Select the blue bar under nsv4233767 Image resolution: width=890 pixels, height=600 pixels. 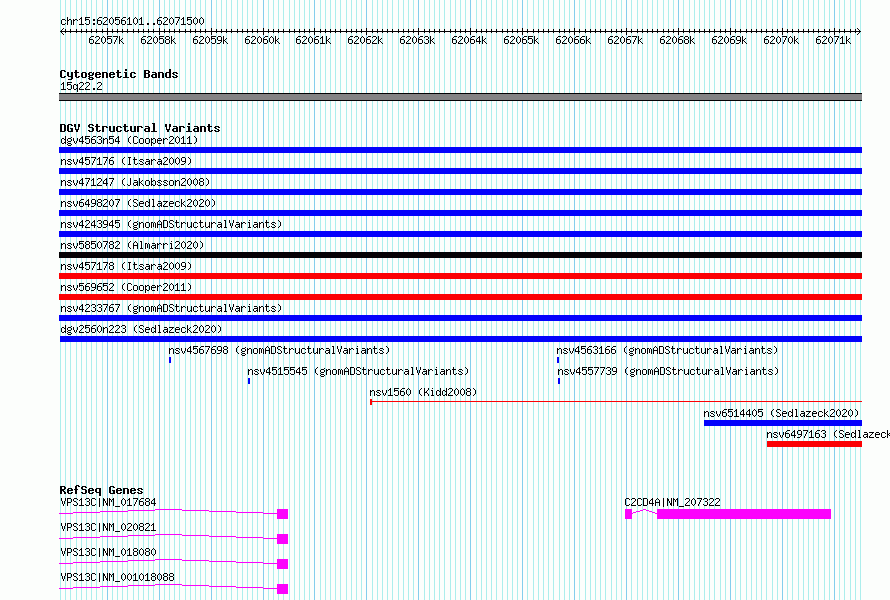pyautogui.click(x=460, y=318)
